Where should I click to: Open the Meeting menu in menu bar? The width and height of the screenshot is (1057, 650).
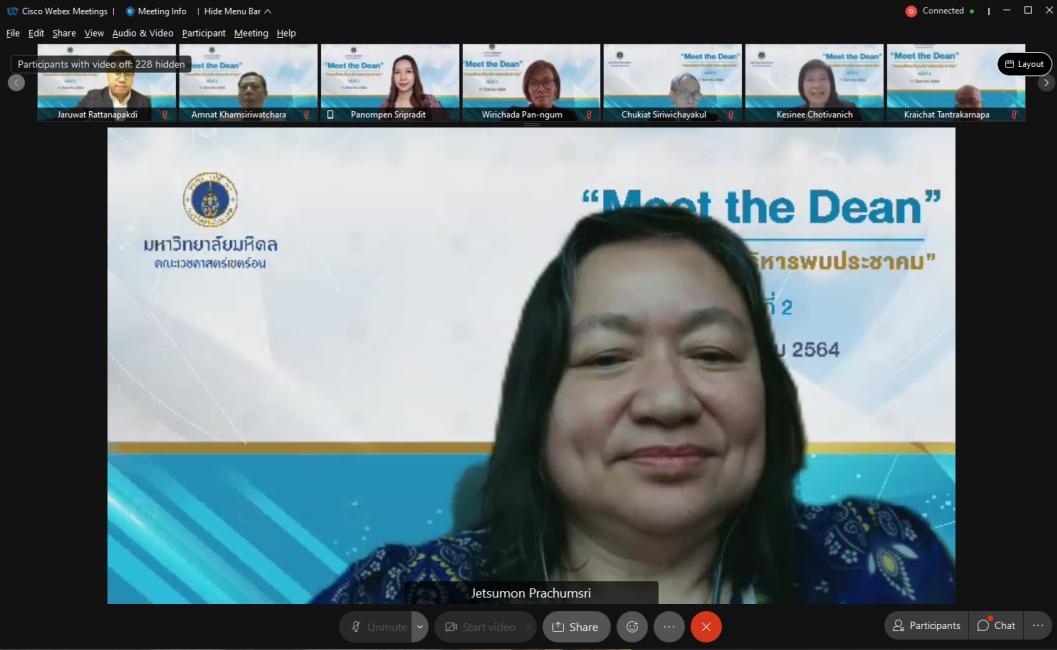pos(251,33)
